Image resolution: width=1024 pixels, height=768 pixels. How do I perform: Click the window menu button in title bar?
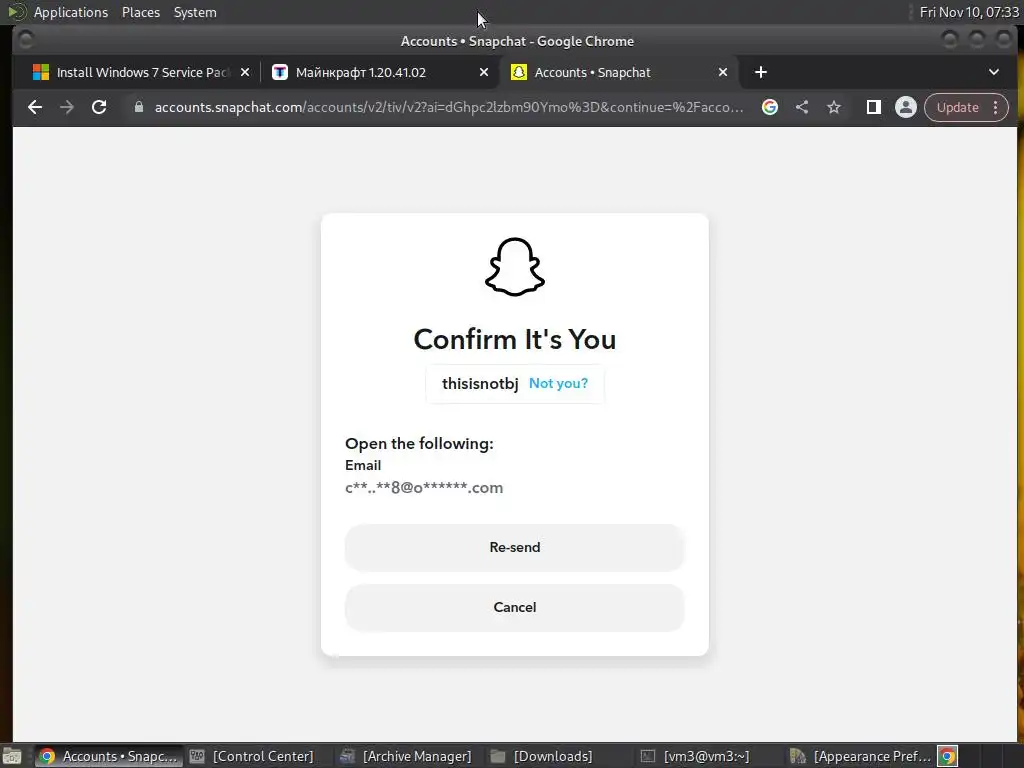tap(25, 40)
